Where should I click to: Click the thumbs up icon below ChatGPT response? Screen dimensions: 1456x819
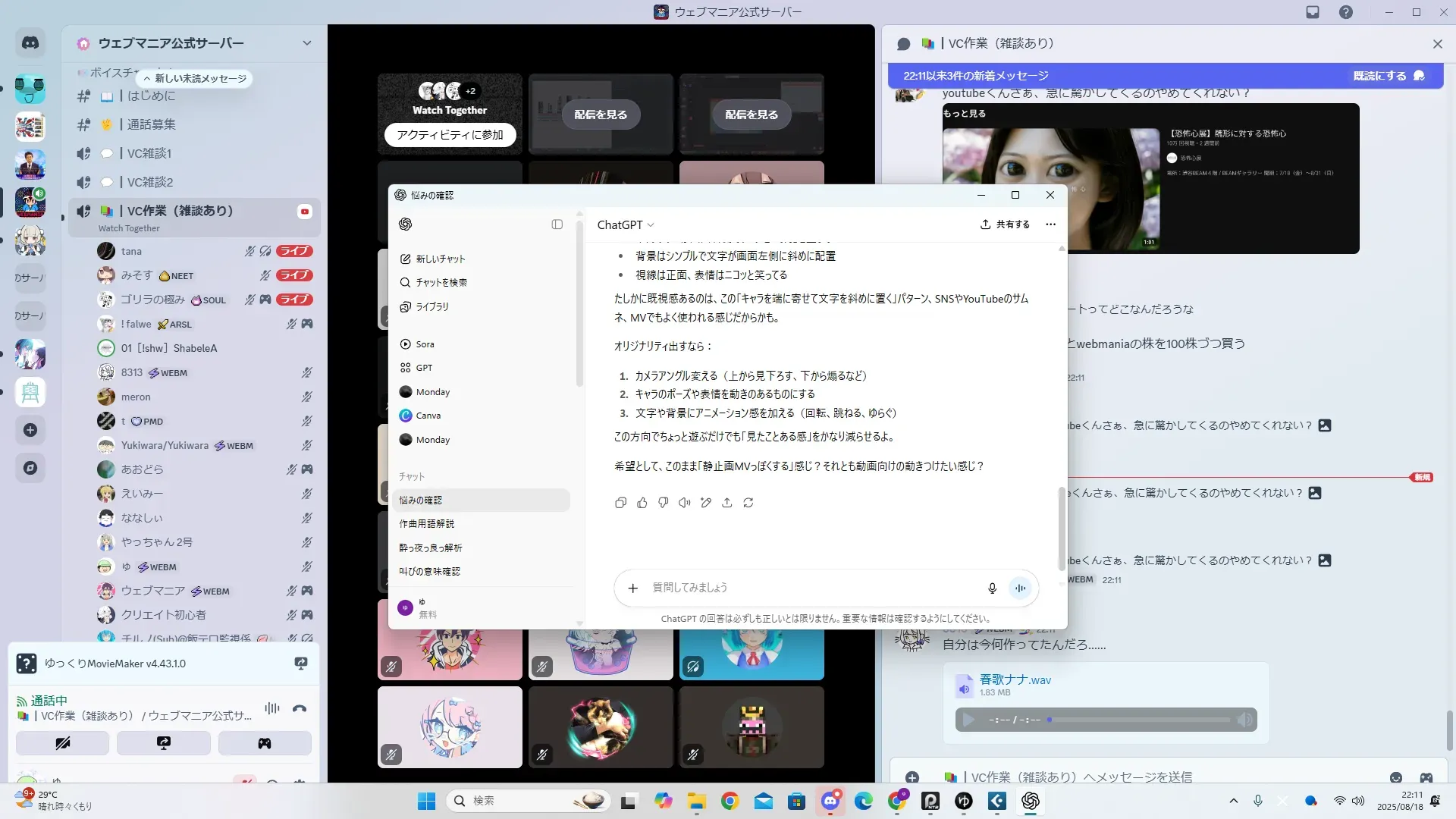(x=642, y=503)
